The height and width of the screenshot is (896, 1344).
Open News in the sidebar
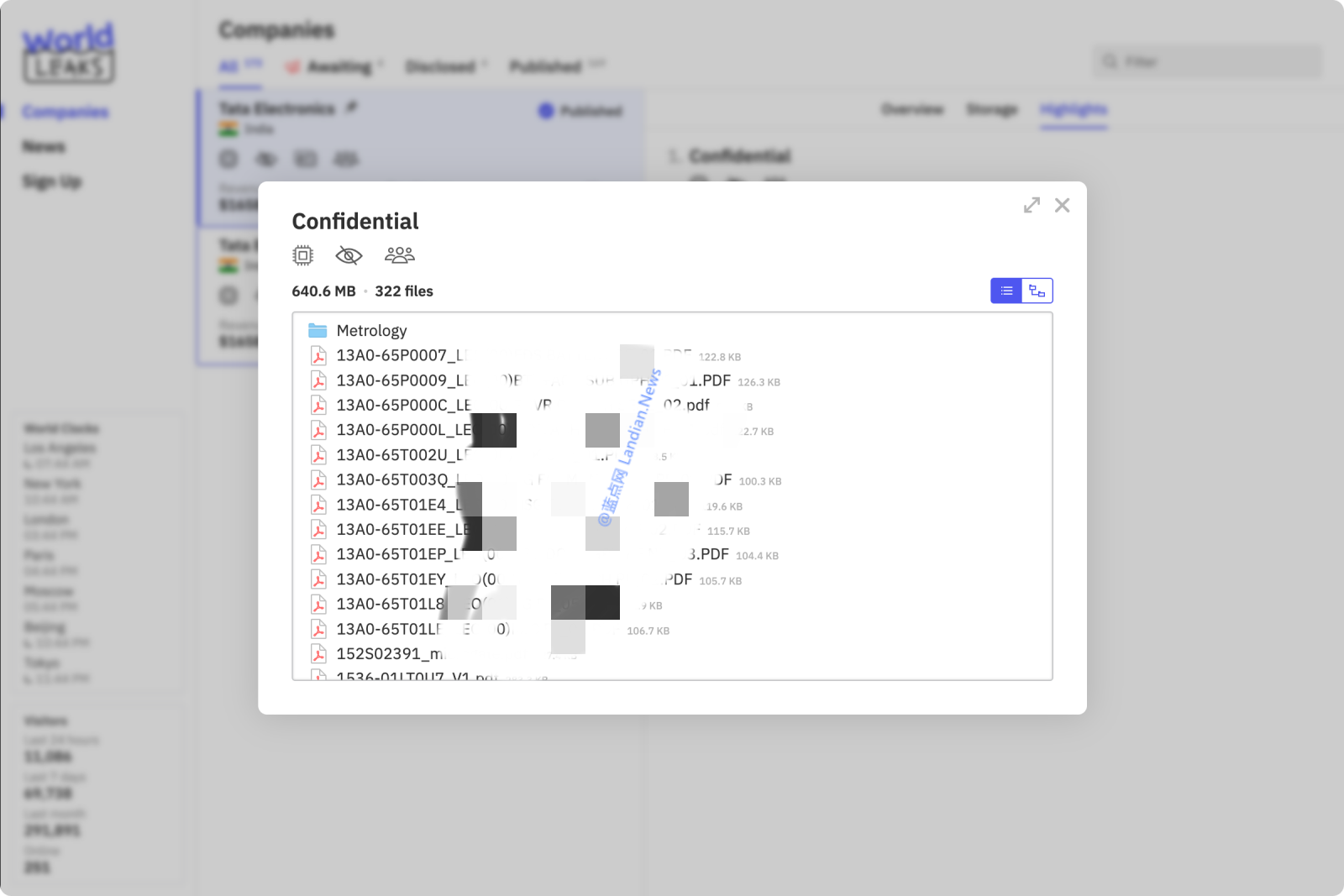[x=44, y=147]
